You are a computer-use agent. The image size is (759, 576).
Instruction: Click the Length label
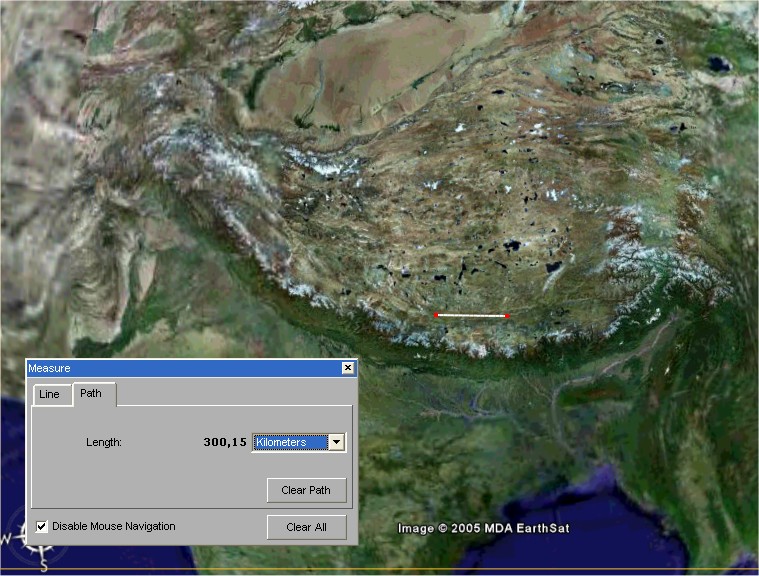coord(104,442)
